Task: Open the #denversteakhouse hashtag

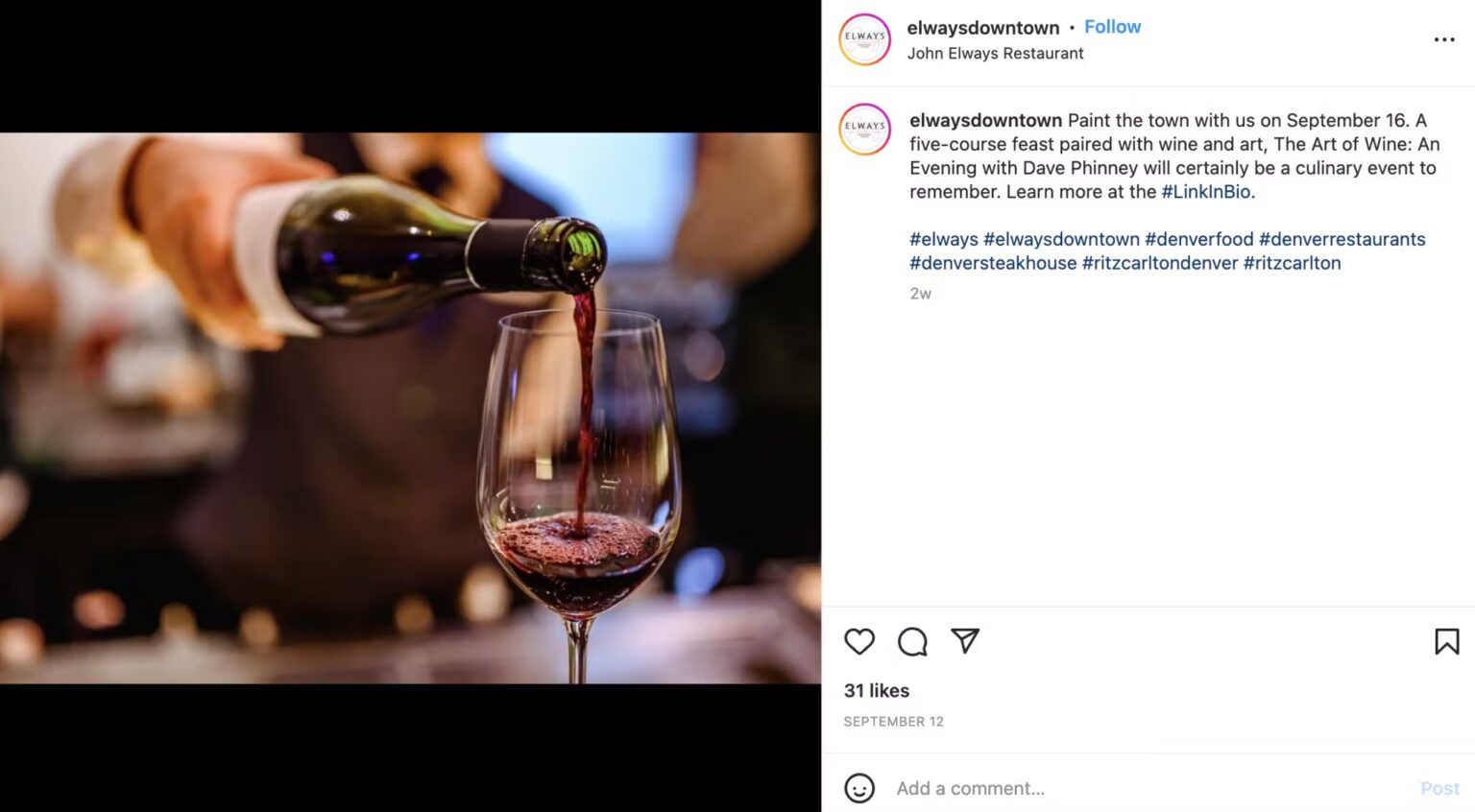Action: [x=993, y=263]
